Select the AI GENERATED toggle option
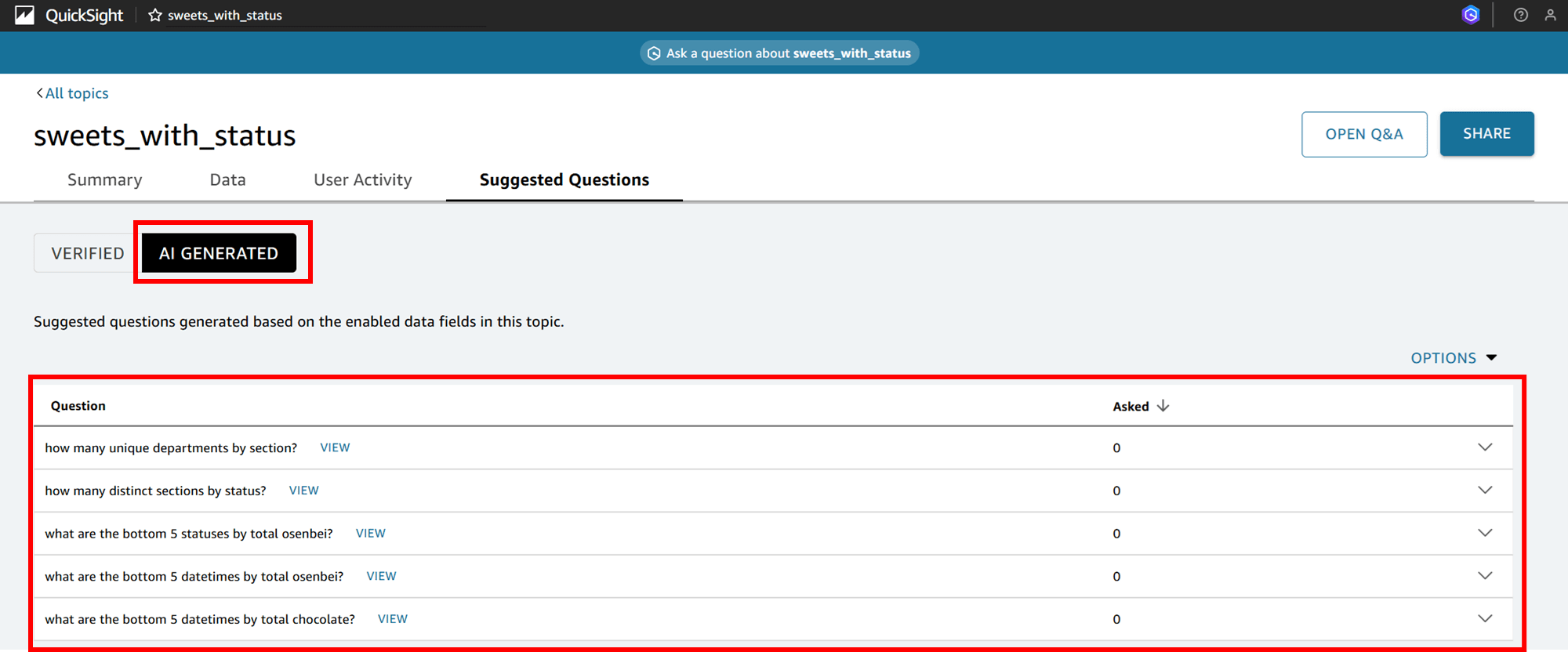 click(219, 253)
